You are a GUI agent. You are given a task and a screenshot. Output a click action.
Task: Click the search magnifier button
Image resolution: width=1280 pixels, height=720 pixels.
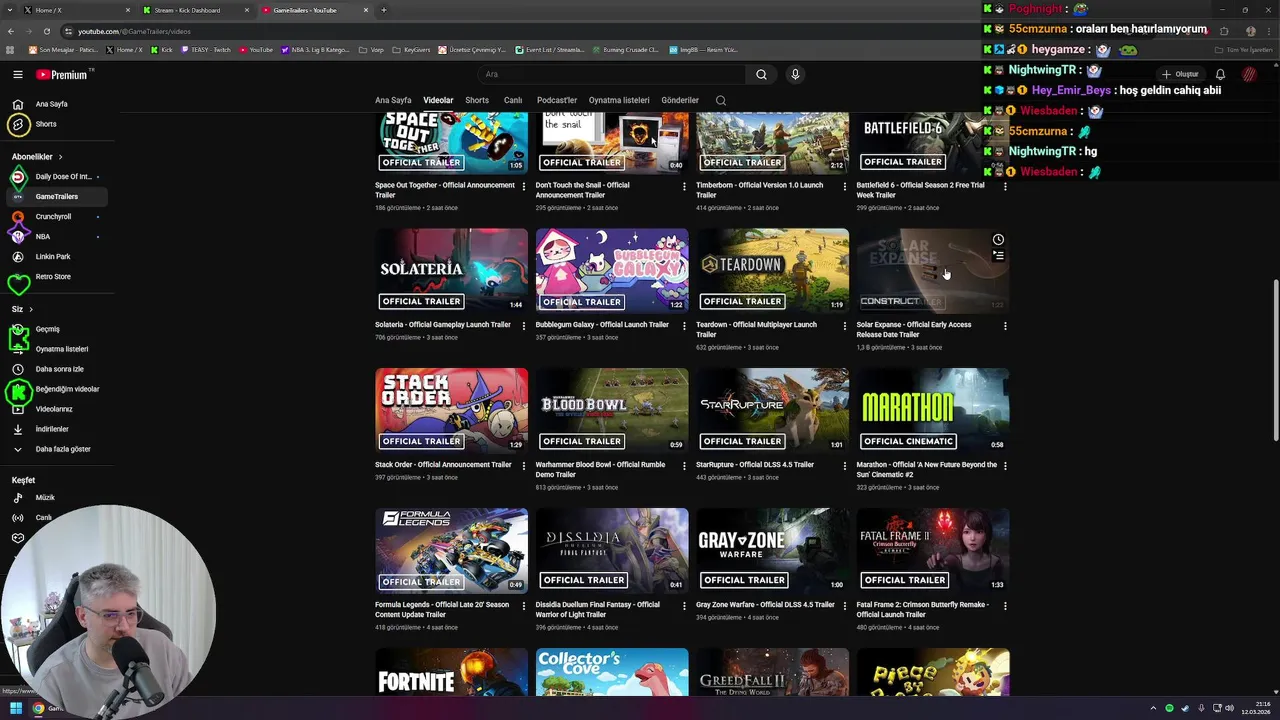[x=761, y=74]
